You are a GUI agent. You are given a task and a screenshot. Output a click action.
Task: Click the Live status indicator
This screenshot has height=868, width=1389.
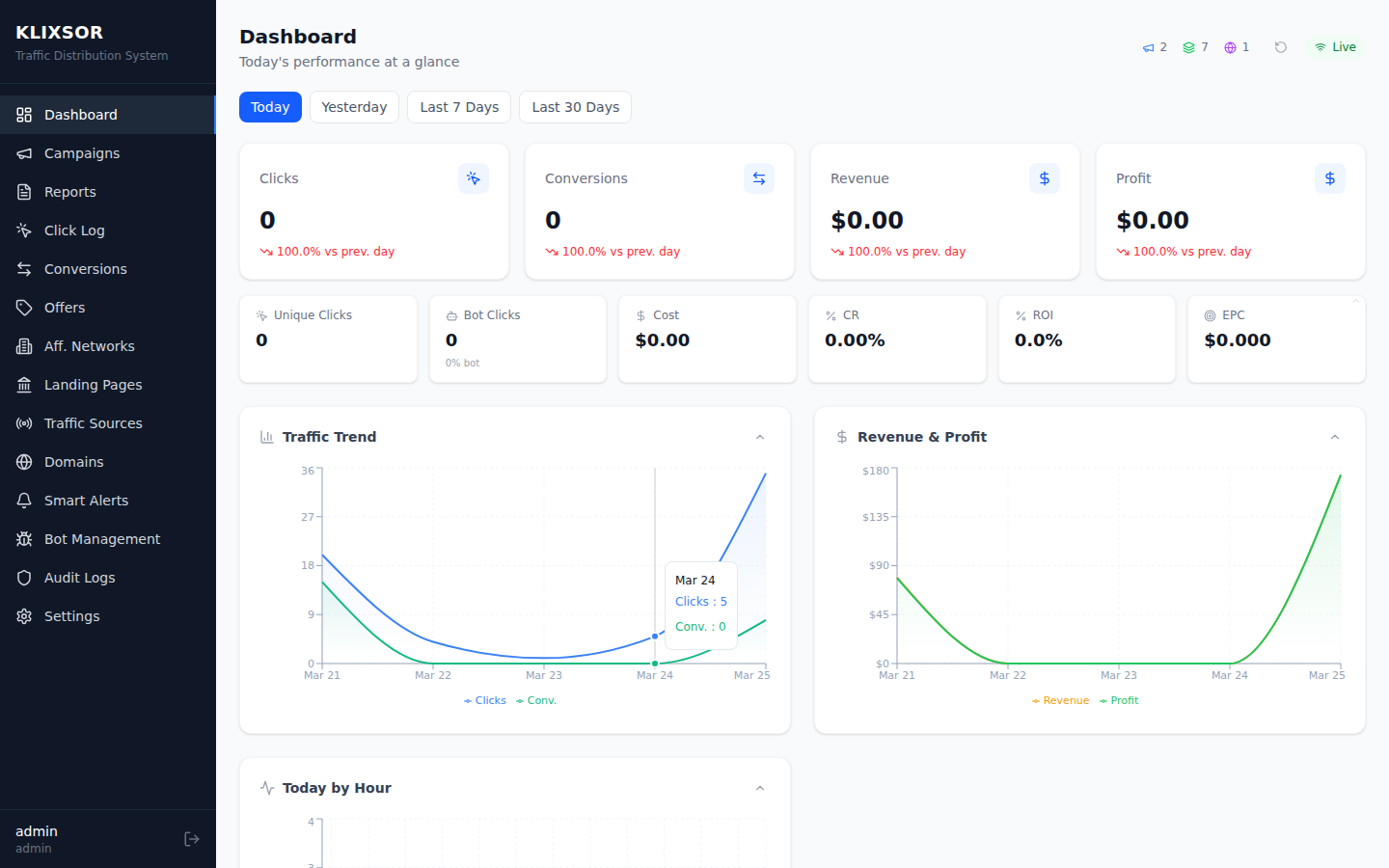click(1335, 46)
